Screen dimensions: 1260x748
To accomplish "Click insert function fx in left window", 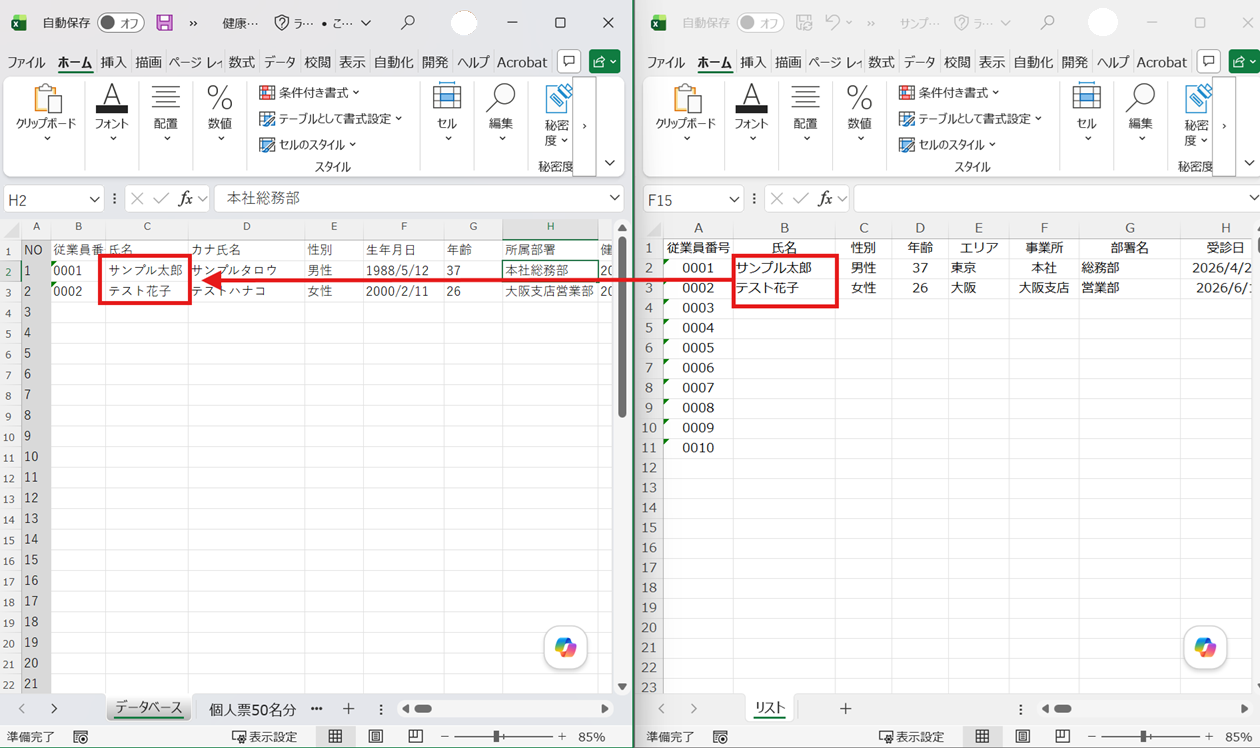I will coord(186,199).
